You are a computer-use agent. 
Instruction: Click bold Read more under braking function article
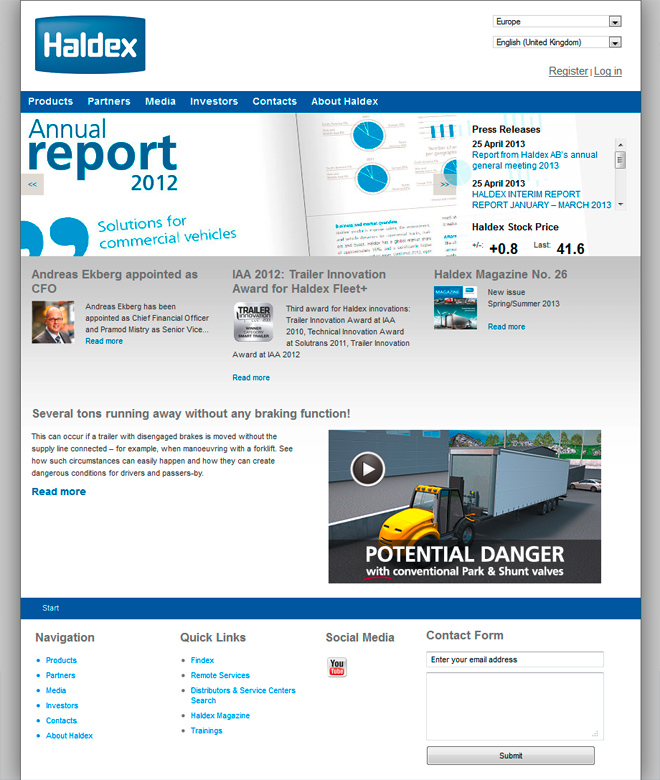tap(59, 491)
